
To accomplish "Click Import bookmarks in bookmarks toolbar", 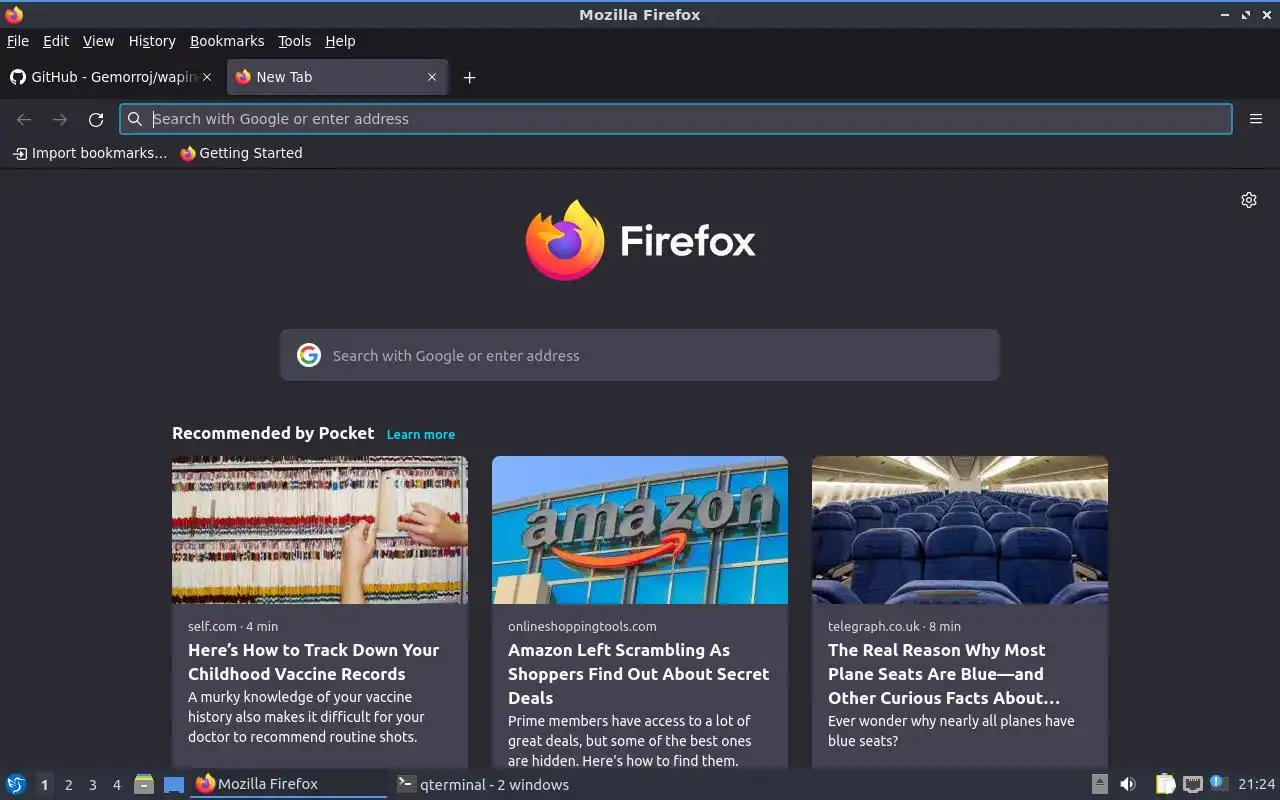I will [90, 153].
